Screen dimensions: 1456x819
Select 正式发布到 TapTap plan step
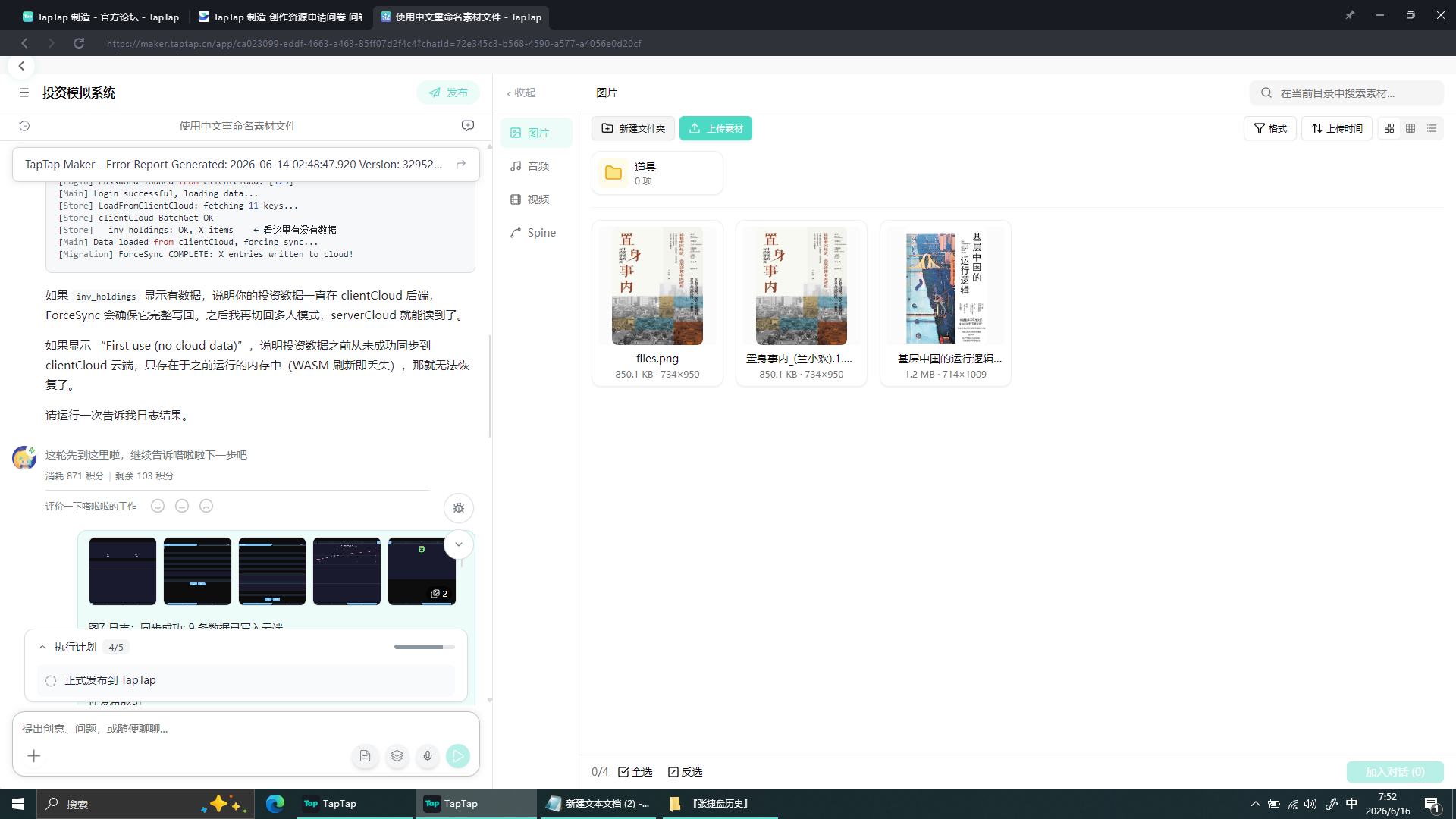[x=246, y=680]
